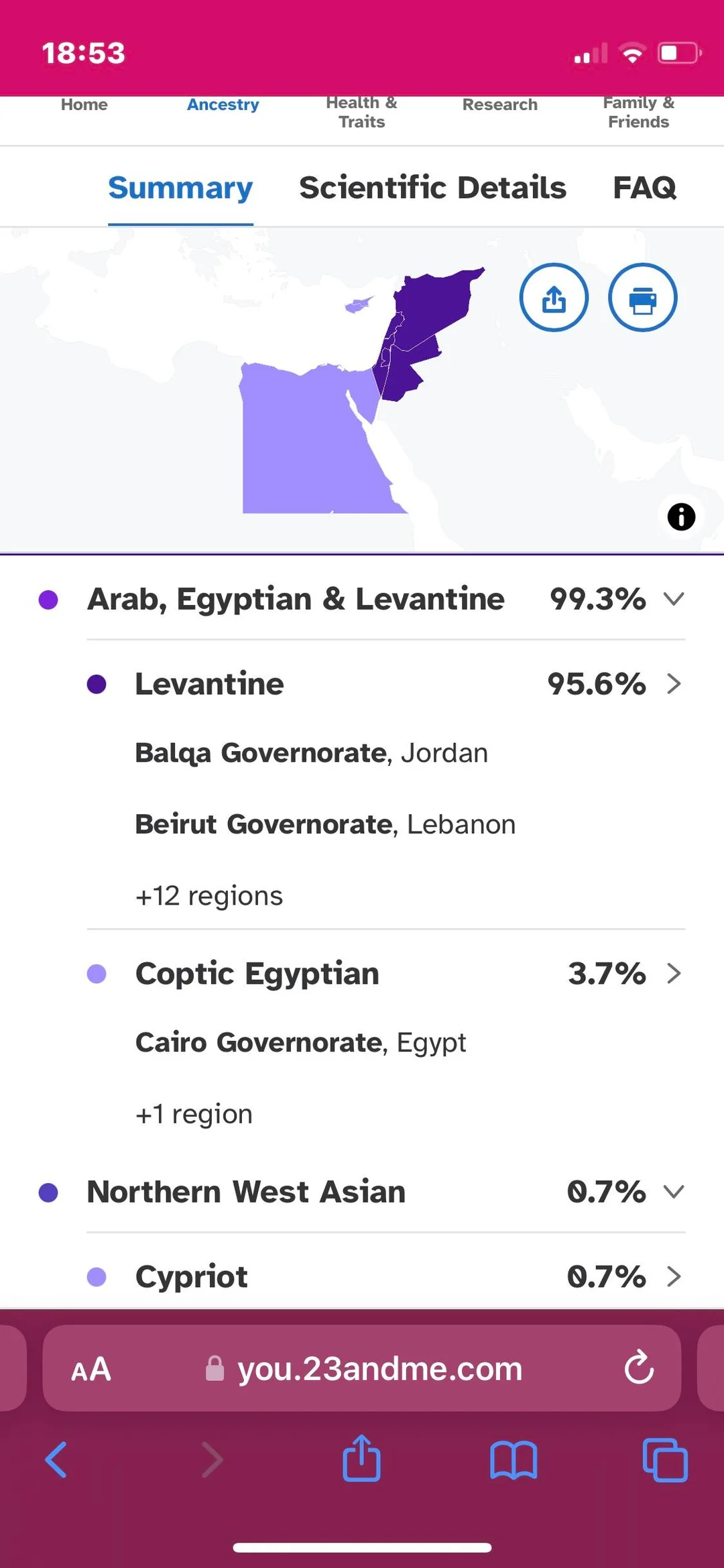
Task: Open Cypriot 0.7% details chevron
Action: point(674,1276)
